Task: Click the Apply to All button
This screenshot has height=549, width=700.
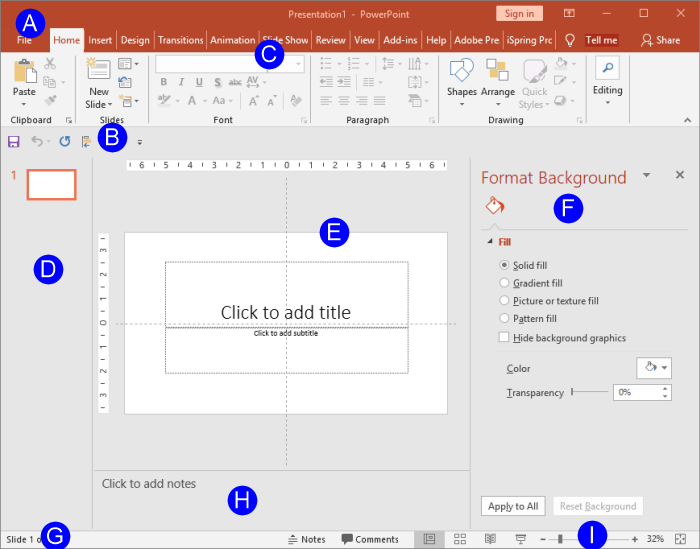Action: [515, 506]
